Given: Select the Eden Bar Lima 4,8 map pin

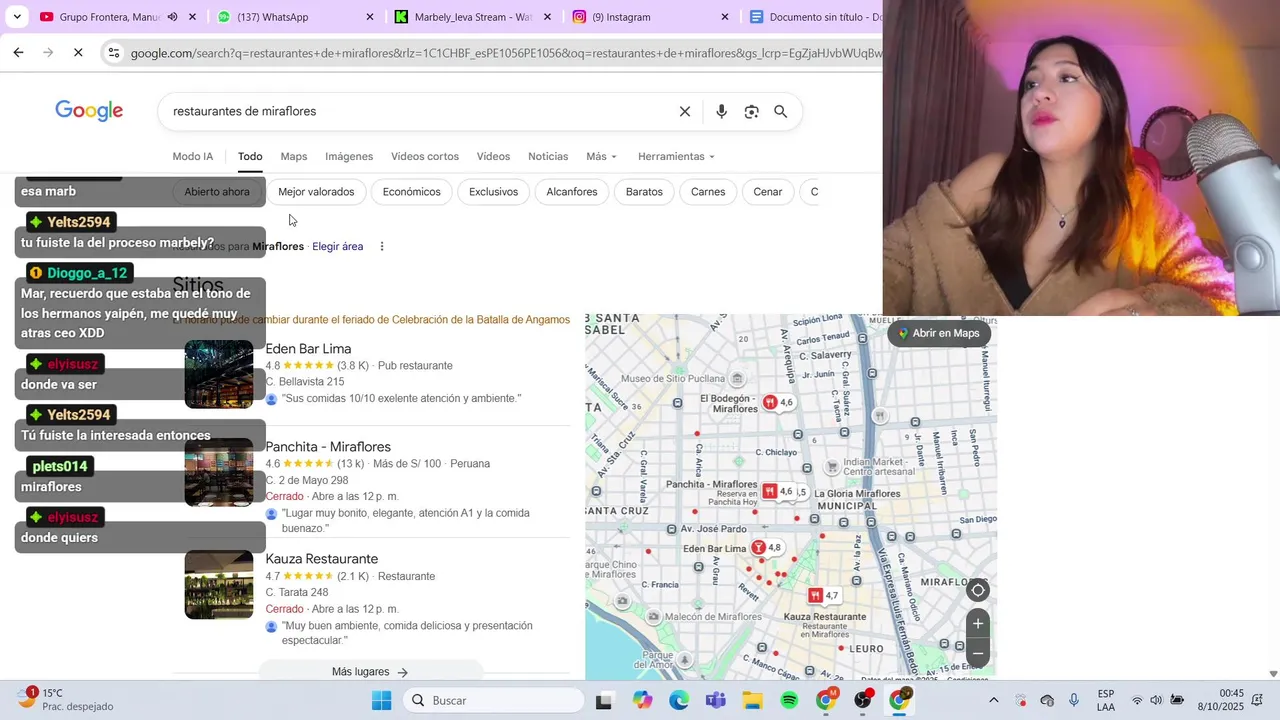Looking at the screenshot, I should [x=767, y=547].
